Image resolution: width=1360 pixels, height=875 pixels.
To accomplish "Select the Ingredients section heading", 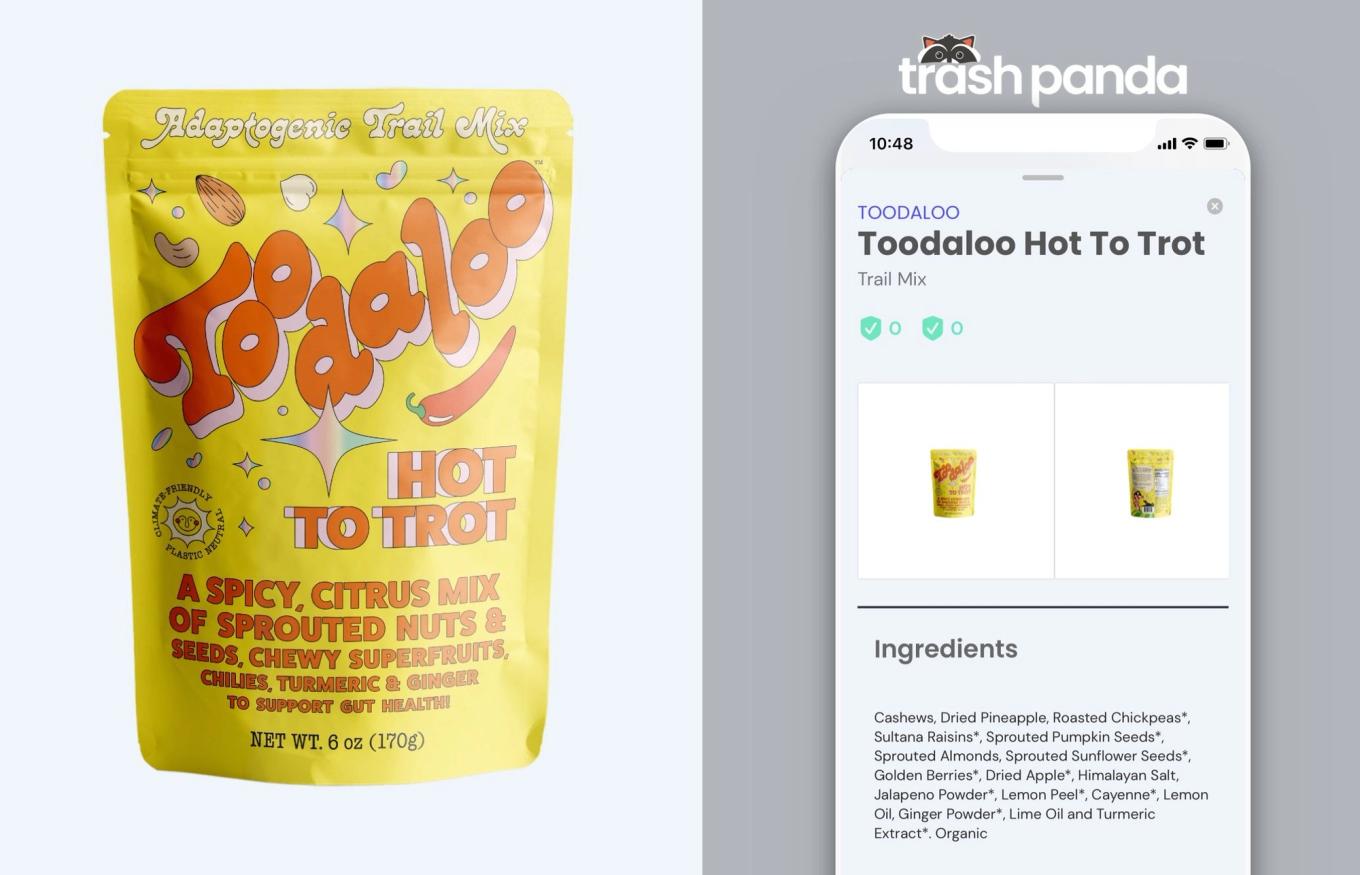I will coord(945,649).
